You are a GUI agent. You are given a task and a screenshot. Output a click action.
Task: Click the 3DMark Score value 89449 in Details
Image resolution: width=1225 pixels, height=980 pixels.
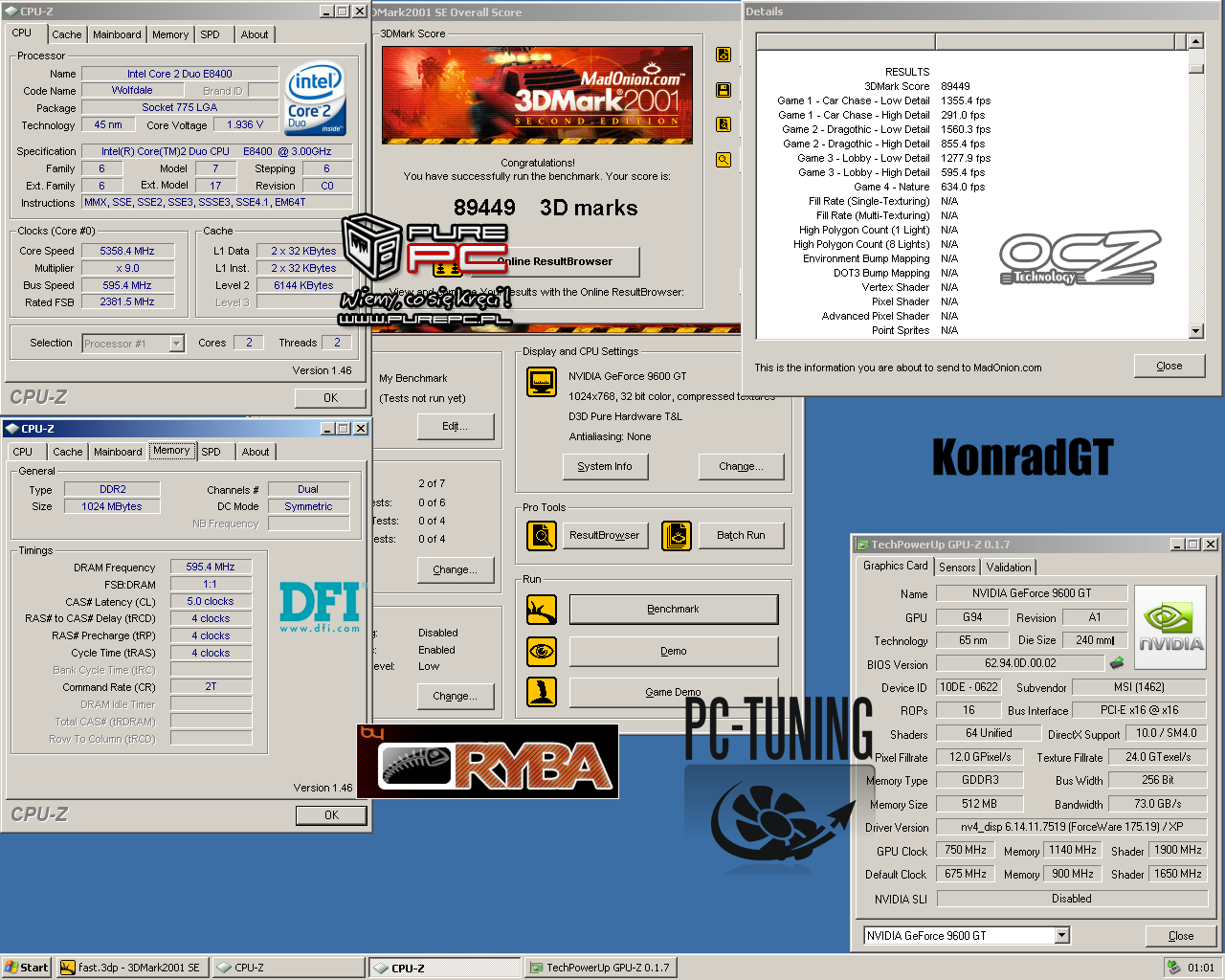pos(955,86)
